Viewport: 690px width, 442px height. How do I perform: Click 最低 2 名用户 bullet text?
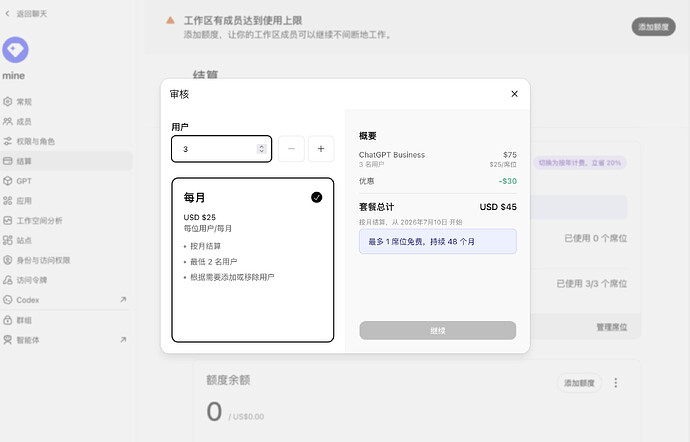(213, 262)
